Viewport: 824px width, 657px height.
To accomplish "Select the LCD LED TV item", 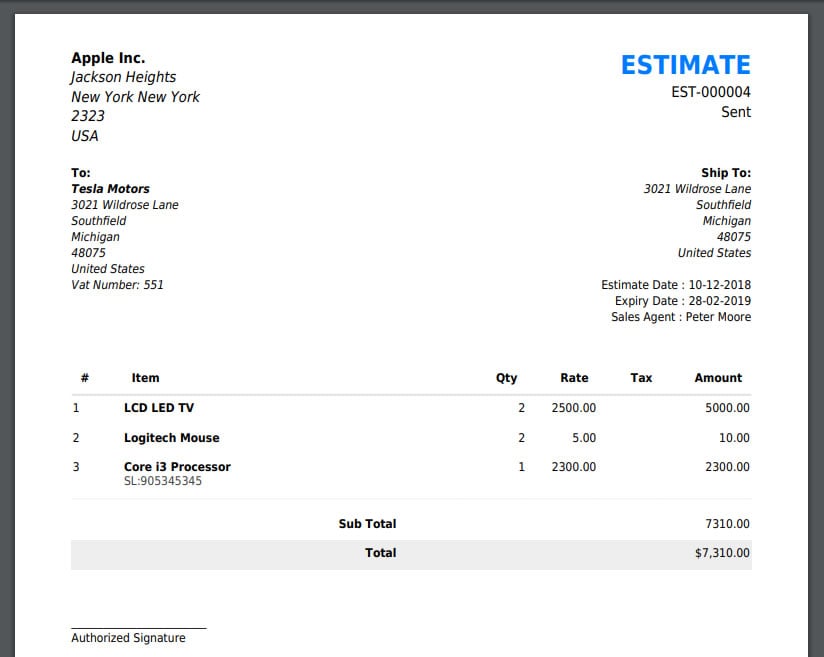I will [x=159, y=408].
